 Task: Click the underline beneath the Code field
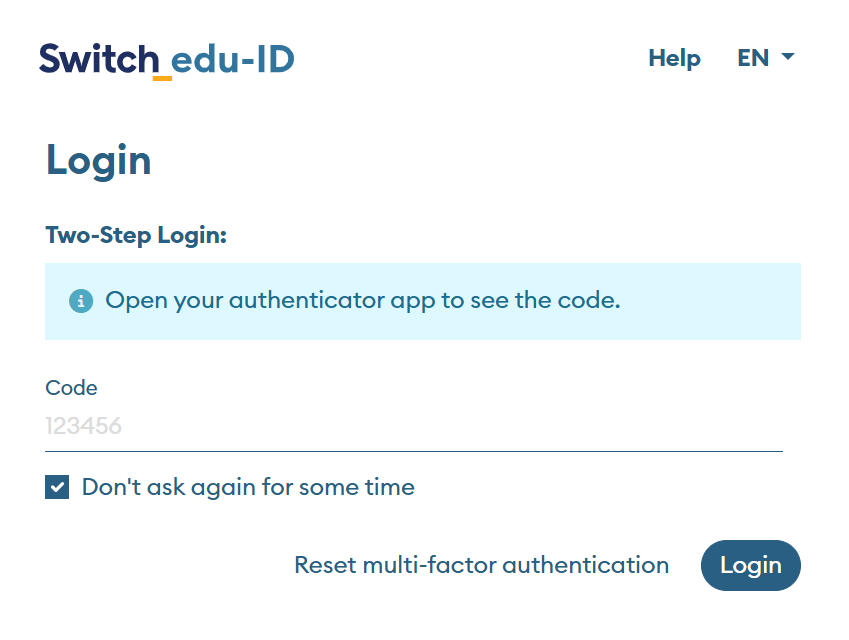414,451
